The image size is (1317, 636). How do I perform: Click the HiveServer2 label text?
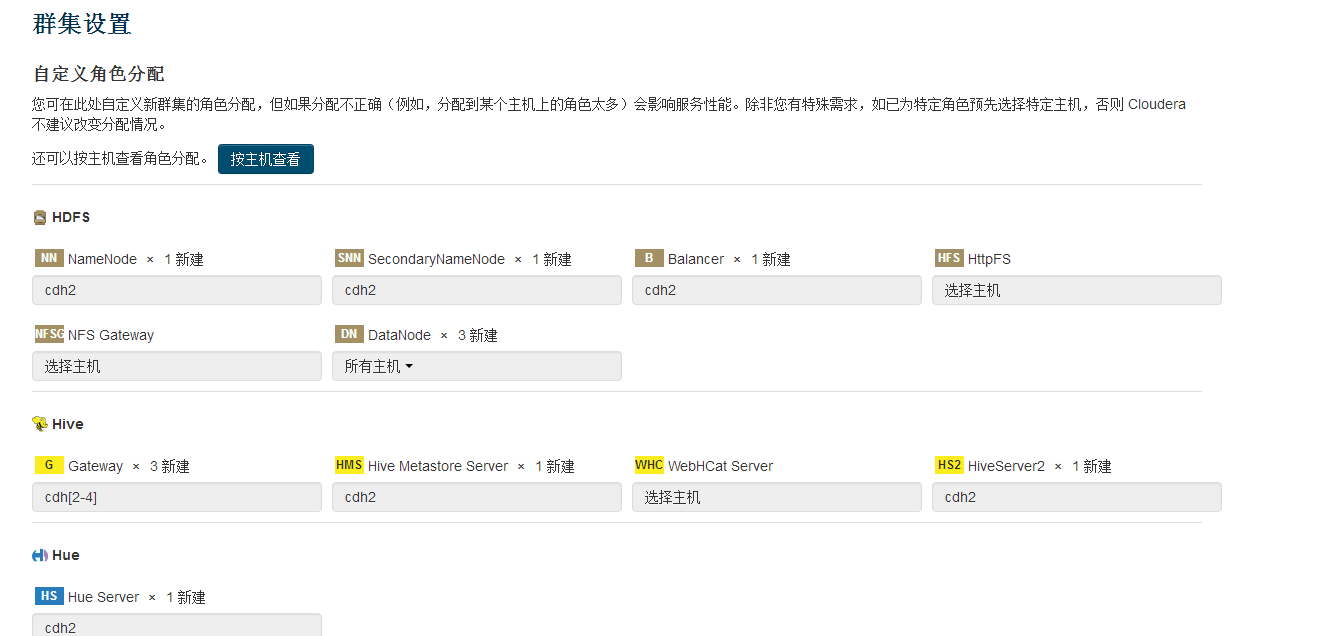click(x=1006, y=466)
